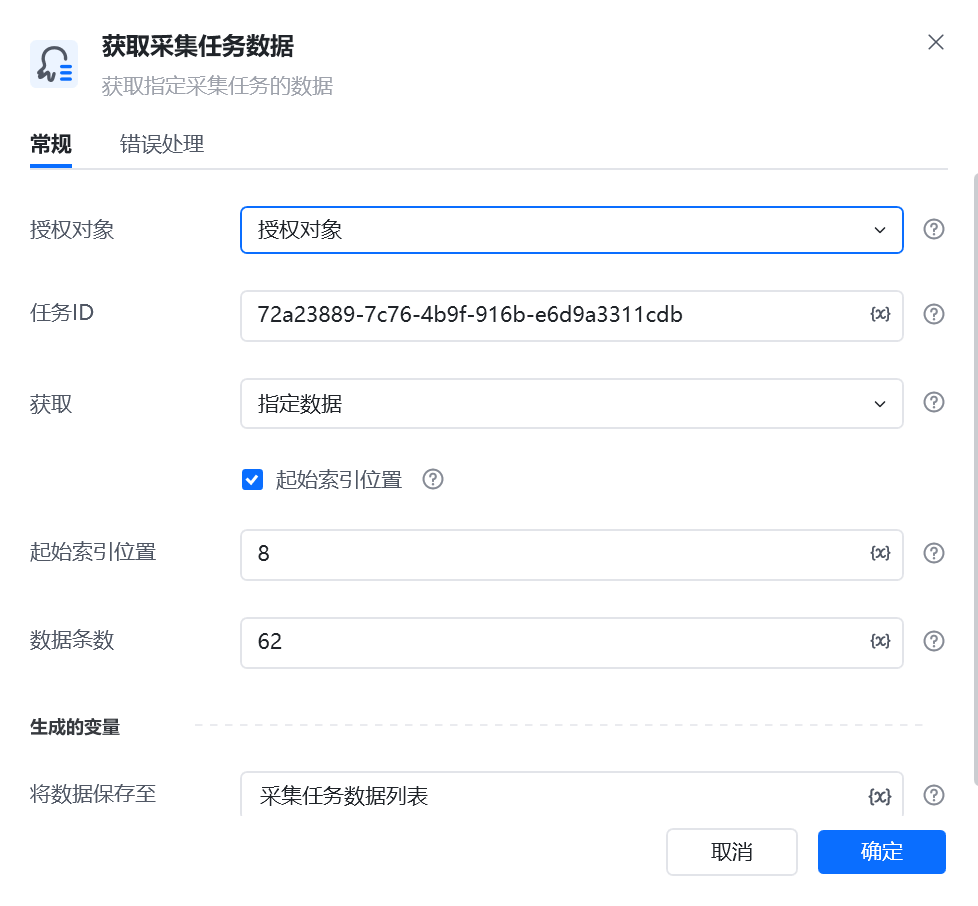Screen dimensions: 978x906
Task: Open the 授权对象 dropdown
Action: (571, 230)
